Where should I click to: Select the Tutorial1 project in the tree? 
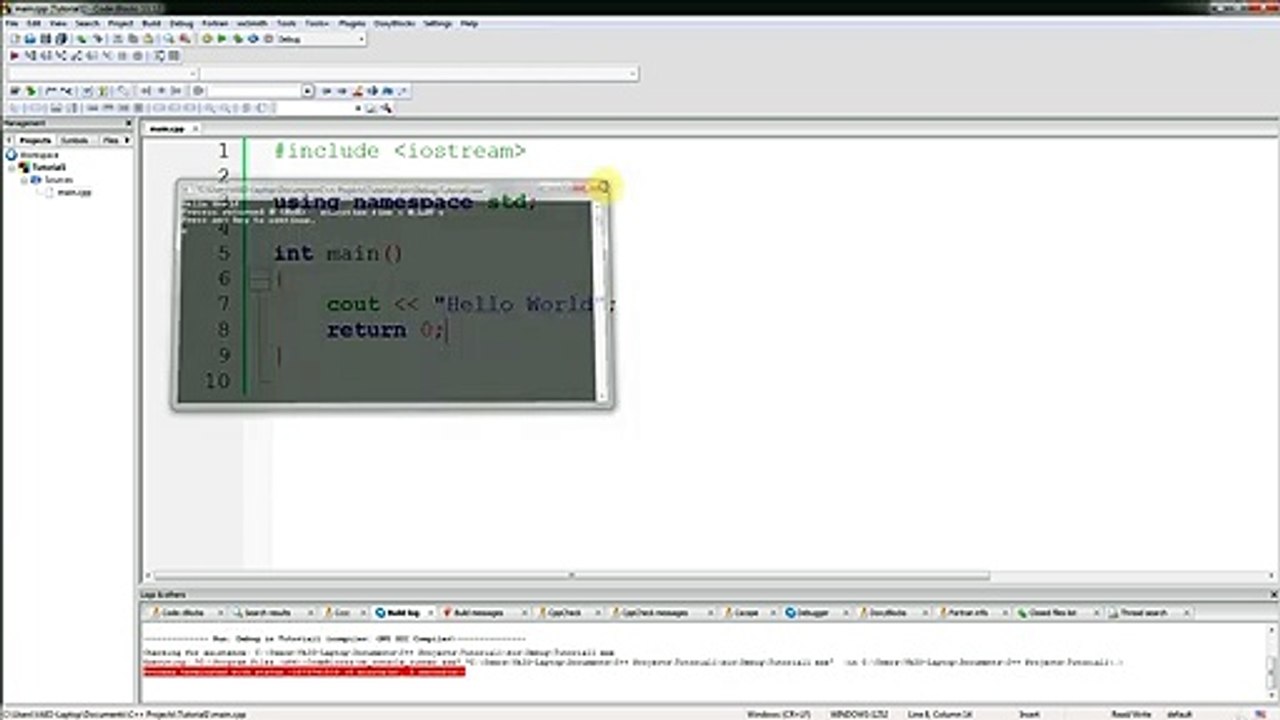tap(49, 167)
